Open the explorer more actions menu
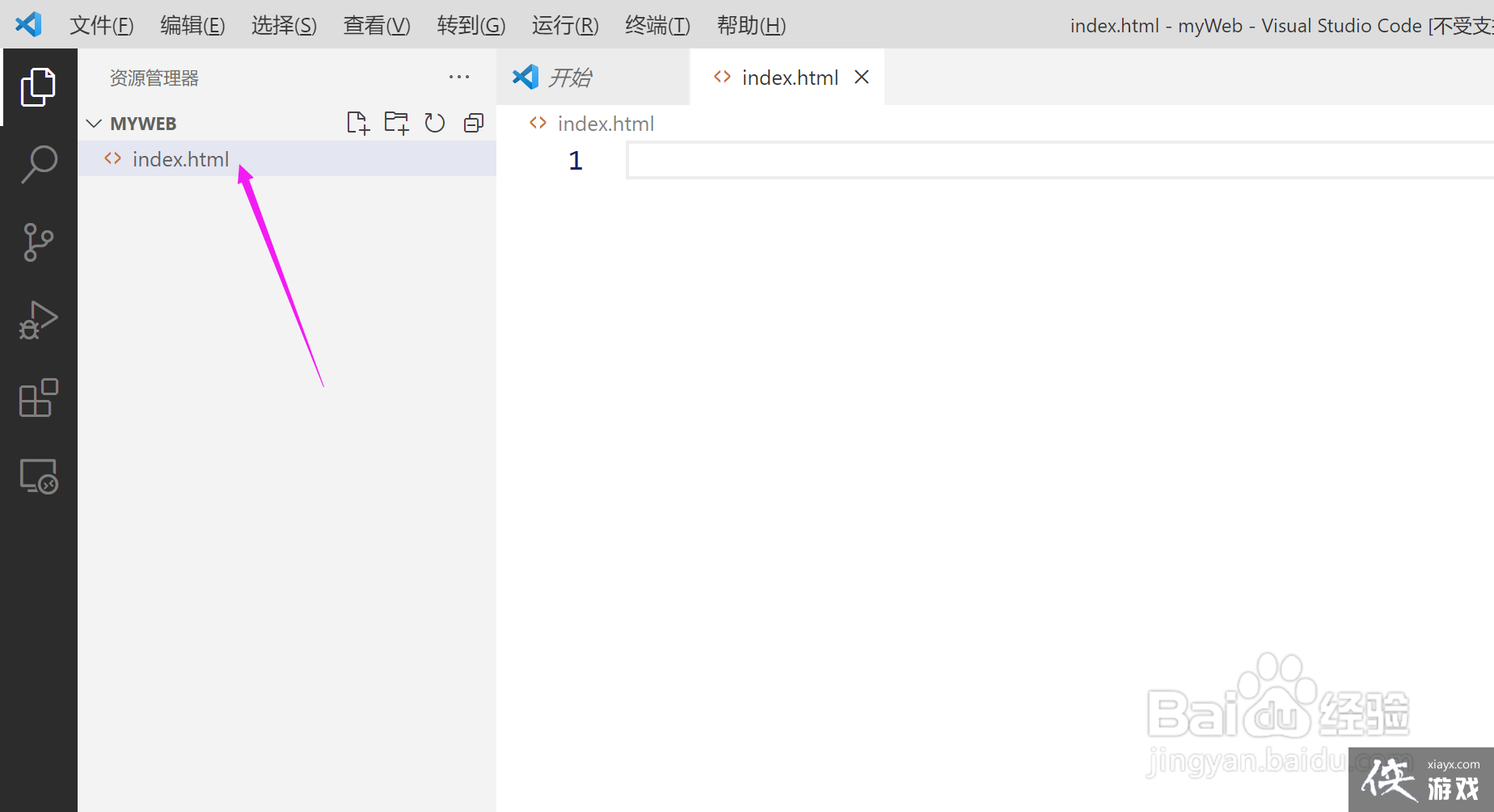Screen dimensions: 1494x812 [459, 78]
